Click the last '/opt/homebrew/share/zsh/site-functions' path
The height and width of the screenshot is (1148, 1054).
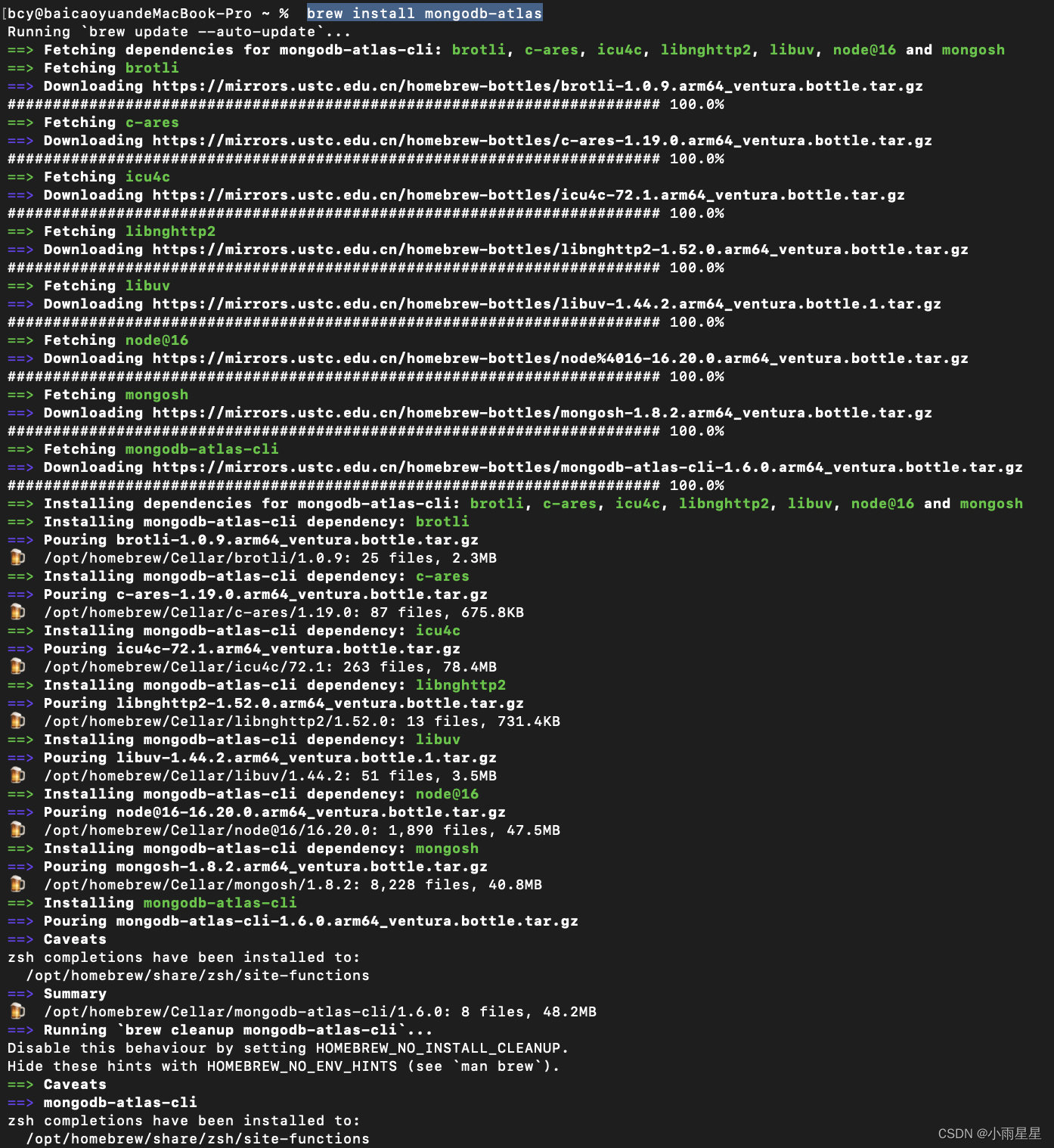coord(197,1139)
